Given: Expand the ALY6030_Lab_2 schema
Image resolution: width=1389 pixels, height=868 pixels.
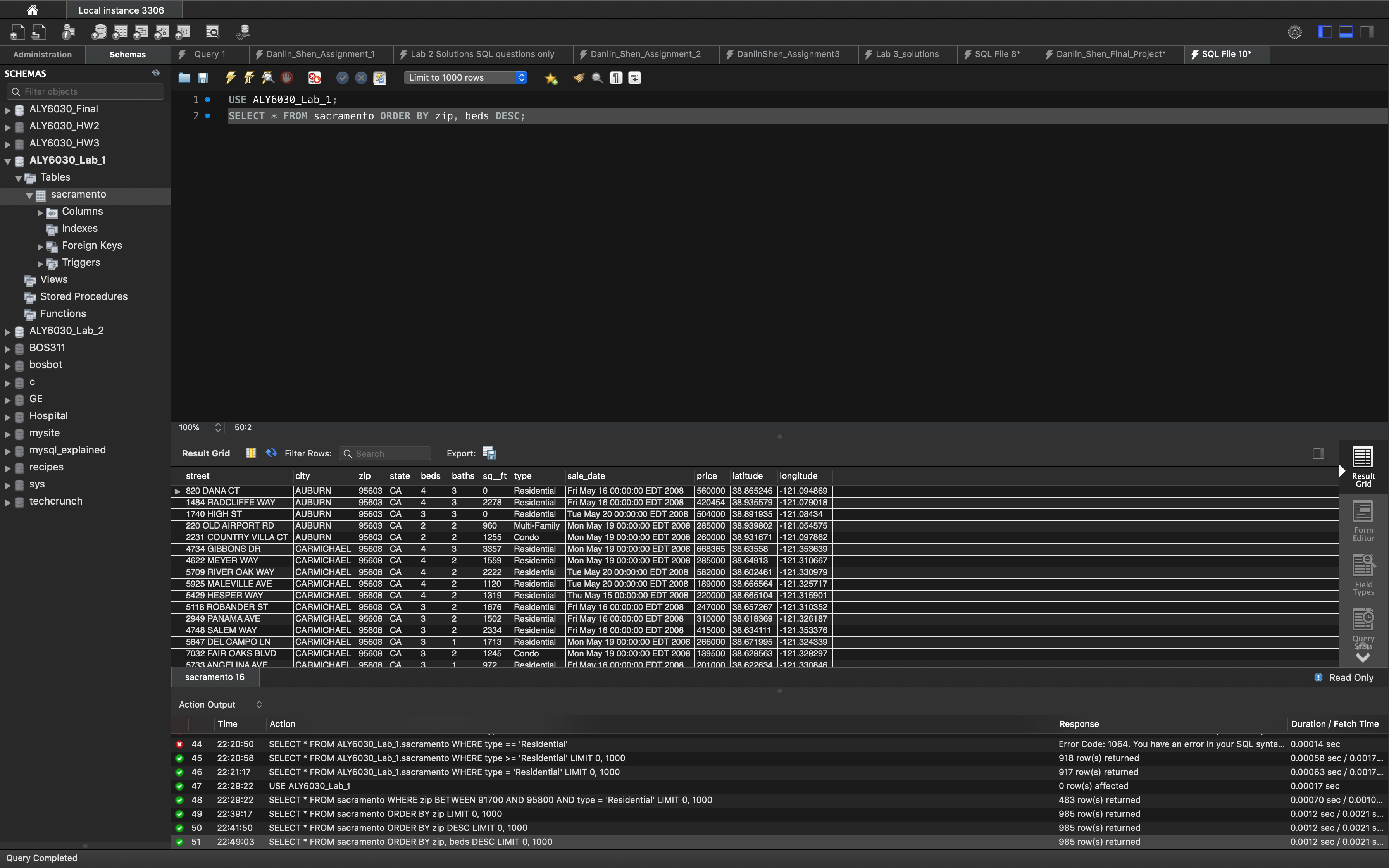Looking at the screenshot, I should [x=7, y=331].
